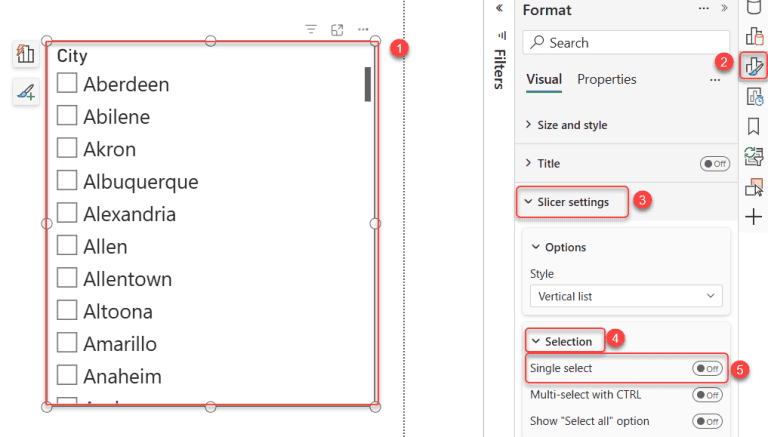Click the plus icon to add a pane
768x437 pixels.
[754, 217]
